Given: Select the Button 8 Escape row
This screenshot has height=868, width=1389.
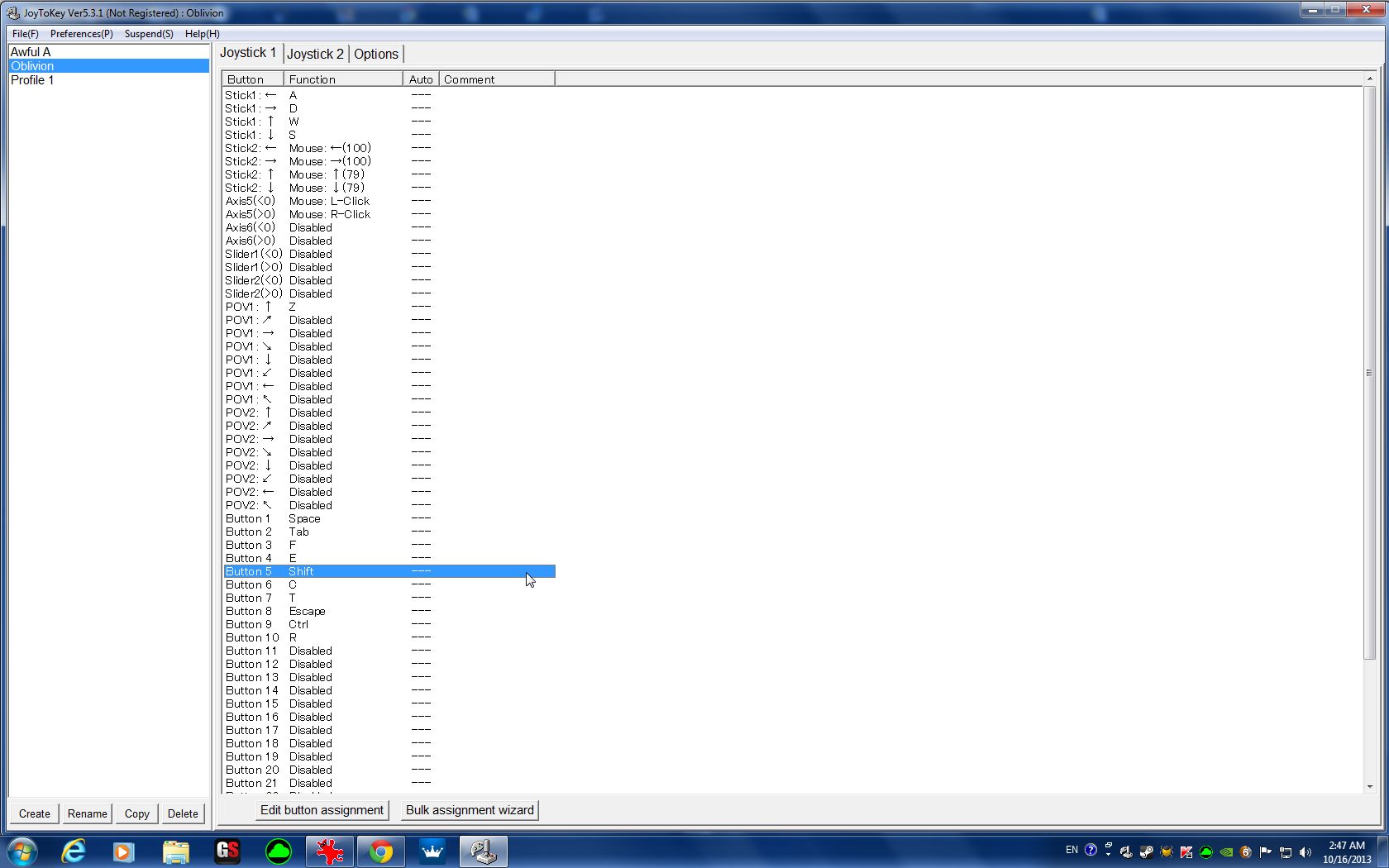Looking at the screenshot, I should [307, 611].
